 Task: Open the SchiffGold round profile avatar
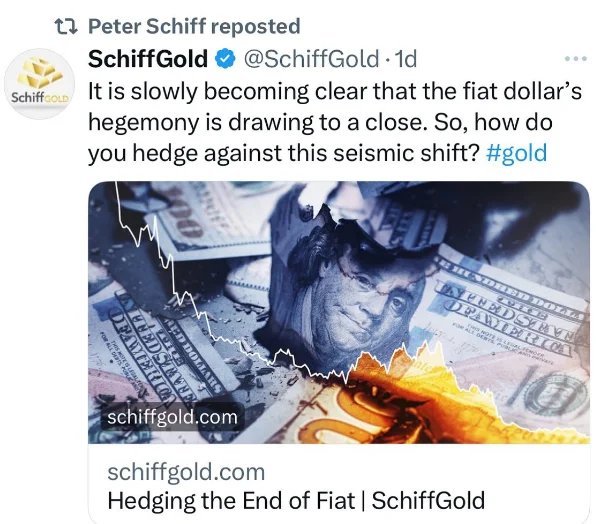tap(40, 84)
